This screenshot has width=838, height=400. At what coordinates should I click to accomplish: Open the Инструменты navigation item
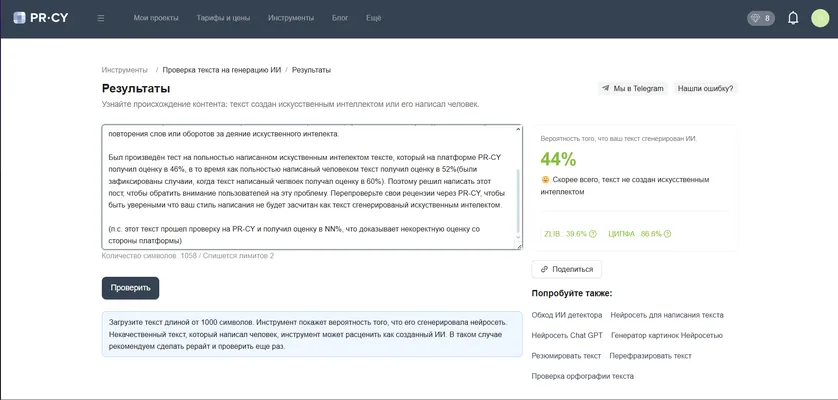(291, 18)
